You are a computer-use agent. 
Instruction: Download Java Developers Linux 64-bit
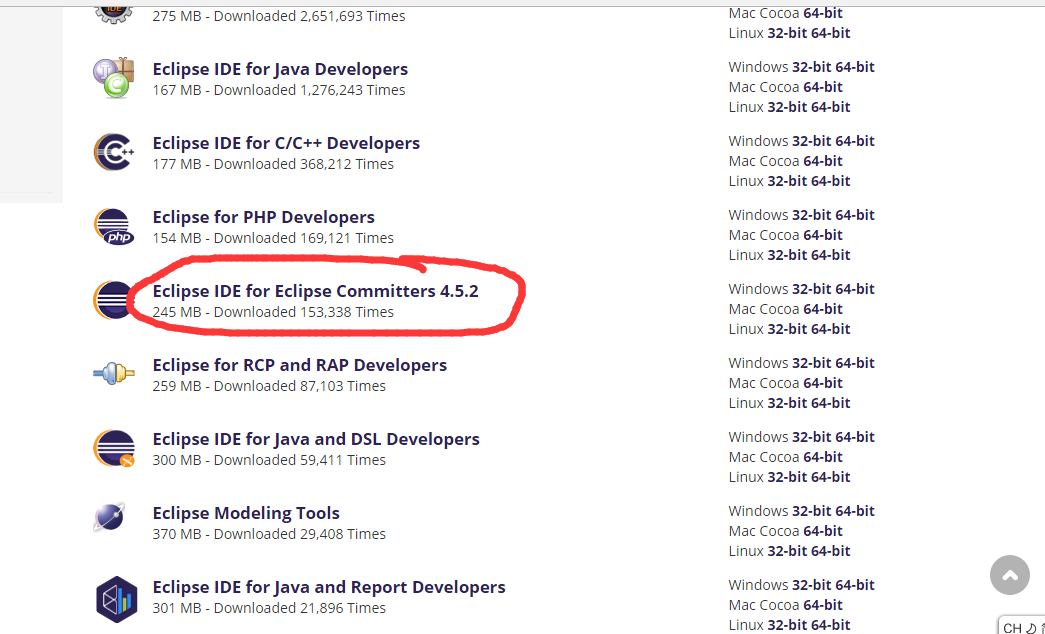pyautogui.click(x=830, y=107)
